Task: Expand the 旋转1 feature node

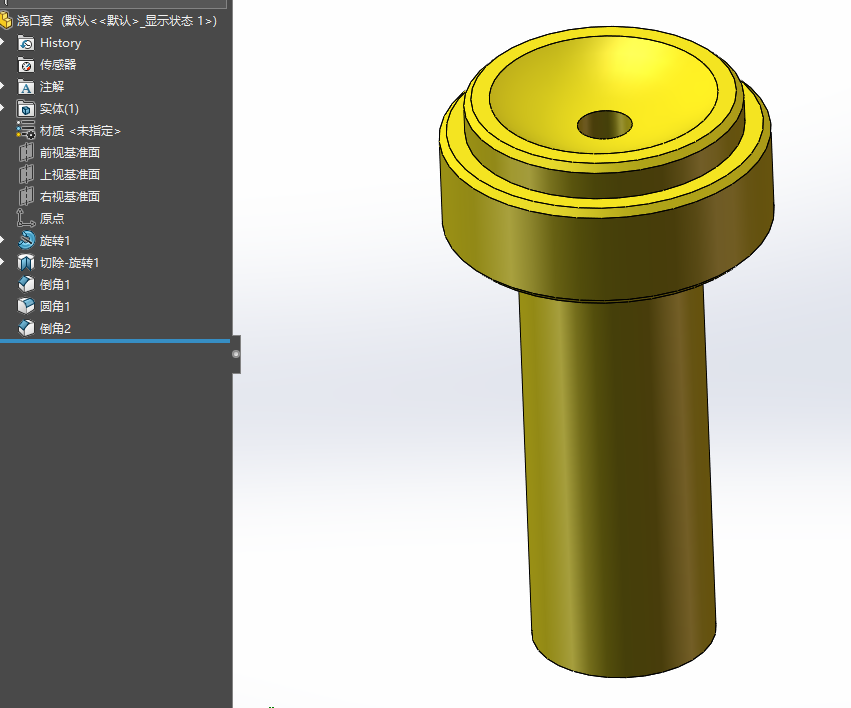Action: (3, 240)
